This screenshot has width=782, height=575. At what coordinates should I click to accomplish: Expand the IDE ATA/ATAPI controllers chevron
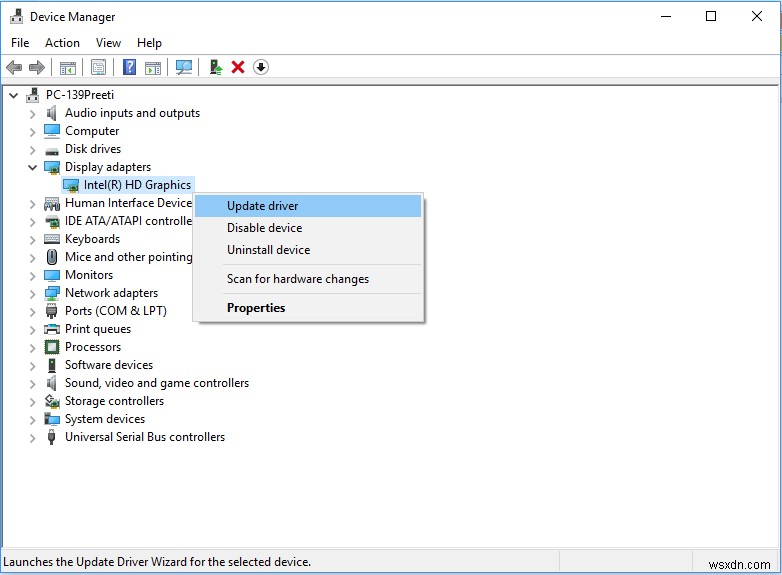32,221
